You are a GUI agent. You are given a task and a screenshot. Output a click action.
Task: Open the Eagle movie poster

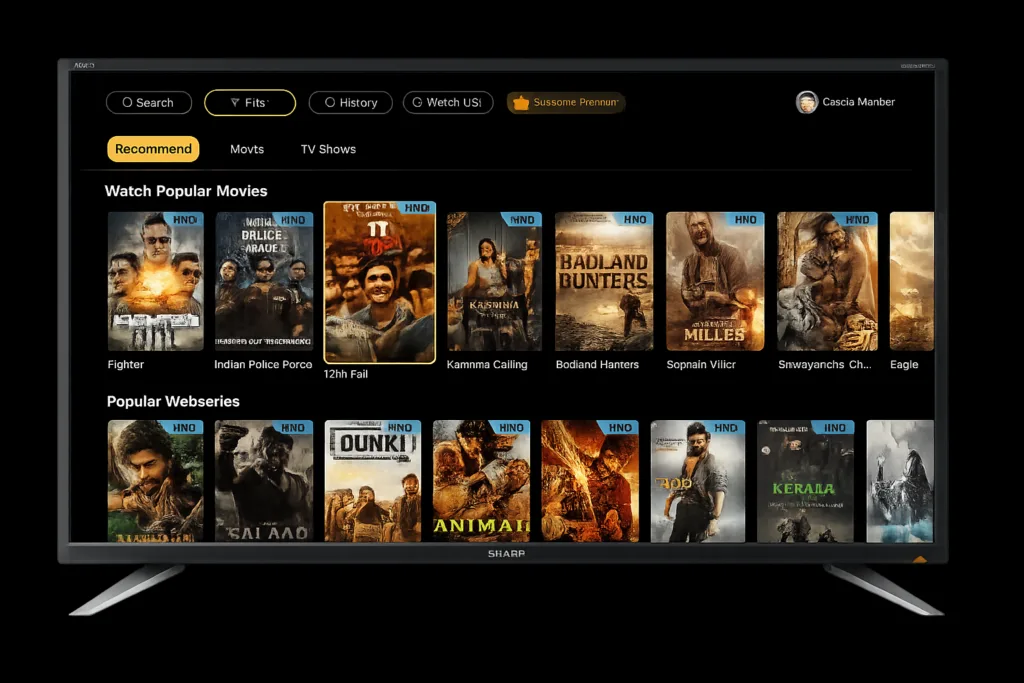click(912, 281)
